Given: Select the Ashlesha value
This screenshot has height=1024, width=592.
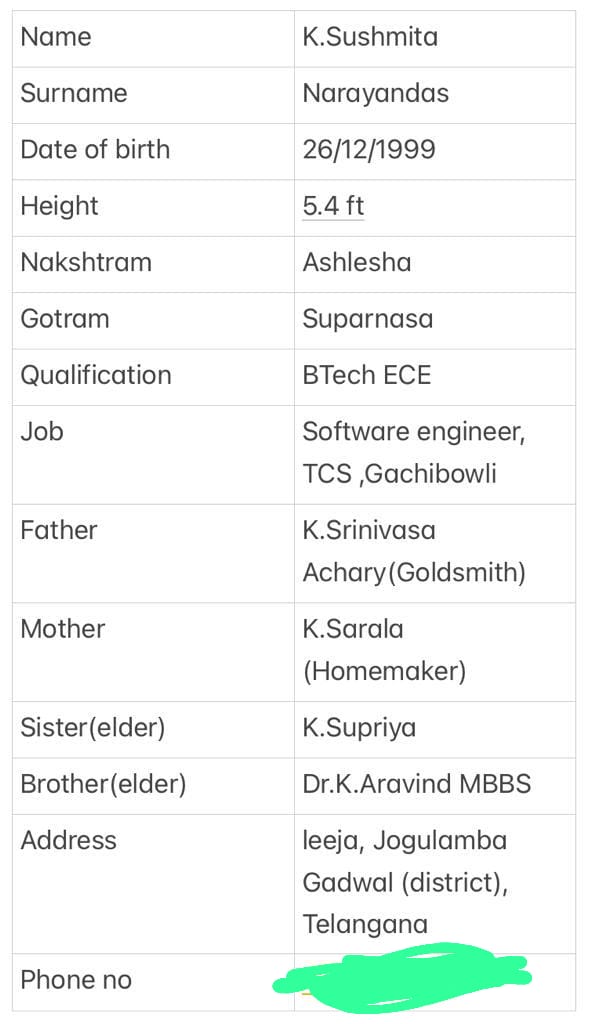Looking at the screenshot, I should coord(357,263).
